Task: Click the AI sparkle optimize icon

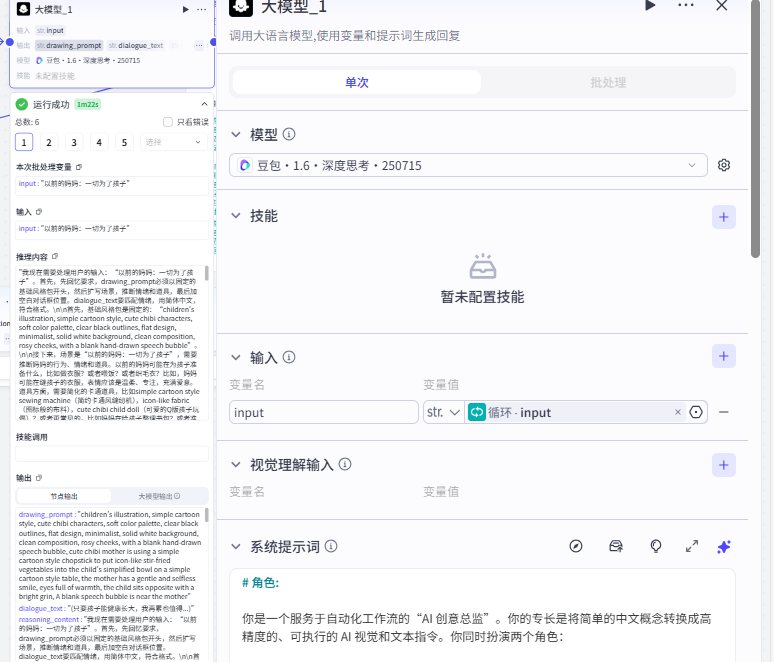Action: tap(724, 546)
